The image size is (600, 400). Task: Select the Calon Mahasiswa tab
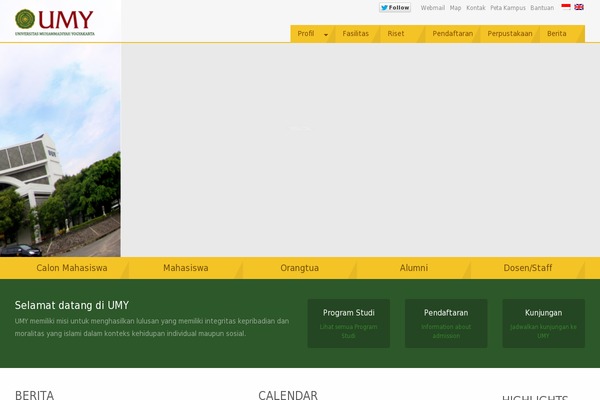[x=72, y=268]
